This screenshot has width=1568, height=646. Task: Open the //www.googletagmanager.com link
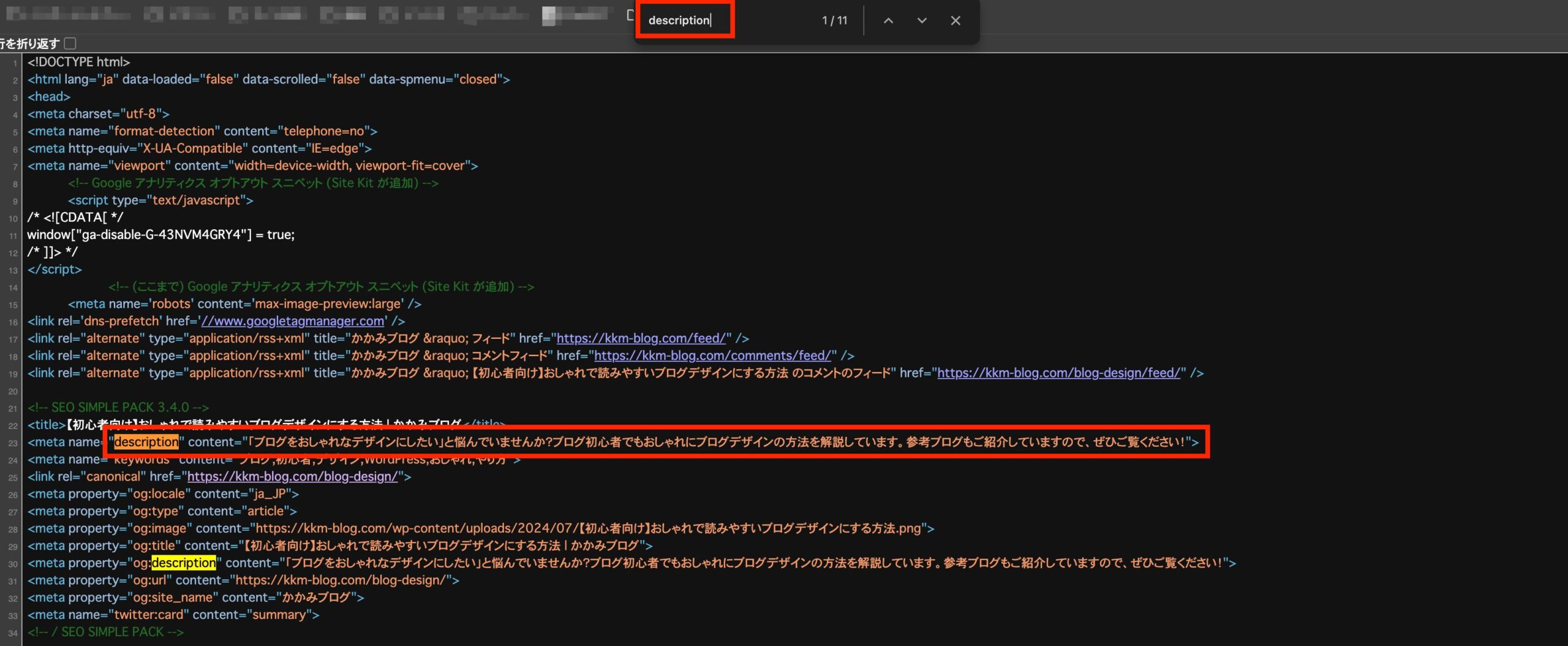tap(293, 321)
